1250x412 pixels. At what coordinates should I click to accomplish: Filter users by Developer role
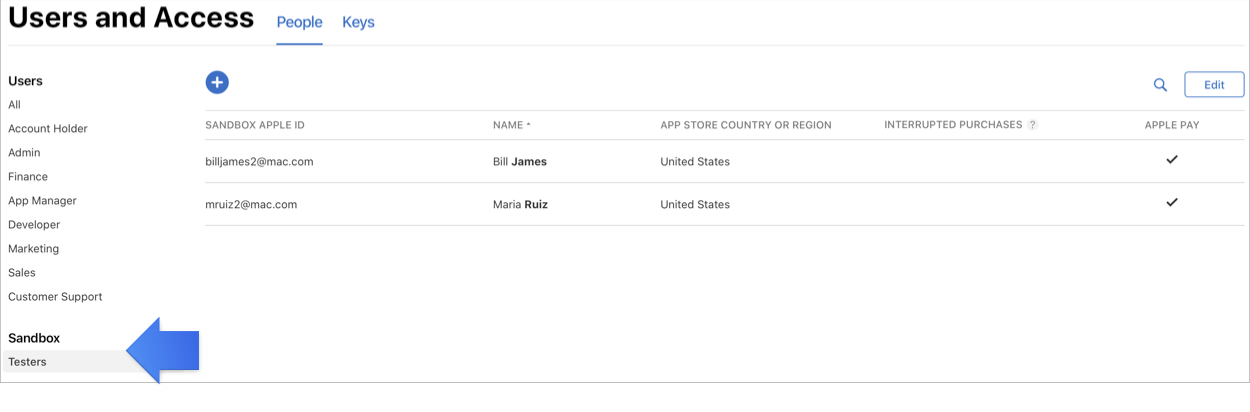click(34, 225)
